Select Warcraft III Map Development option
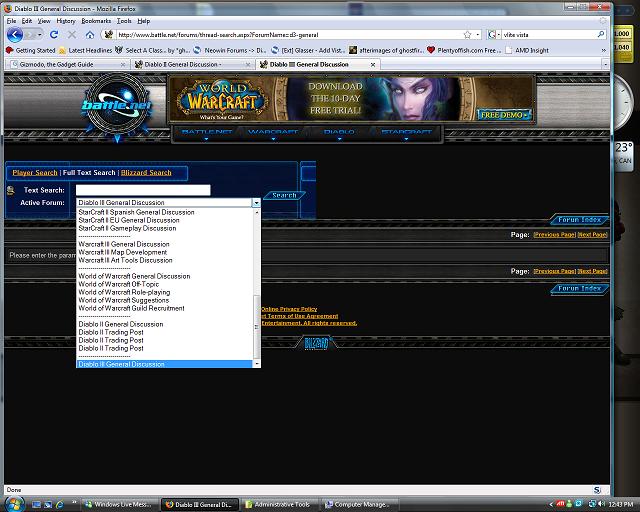Screen dimensions: 640x512 pos(123,252)
